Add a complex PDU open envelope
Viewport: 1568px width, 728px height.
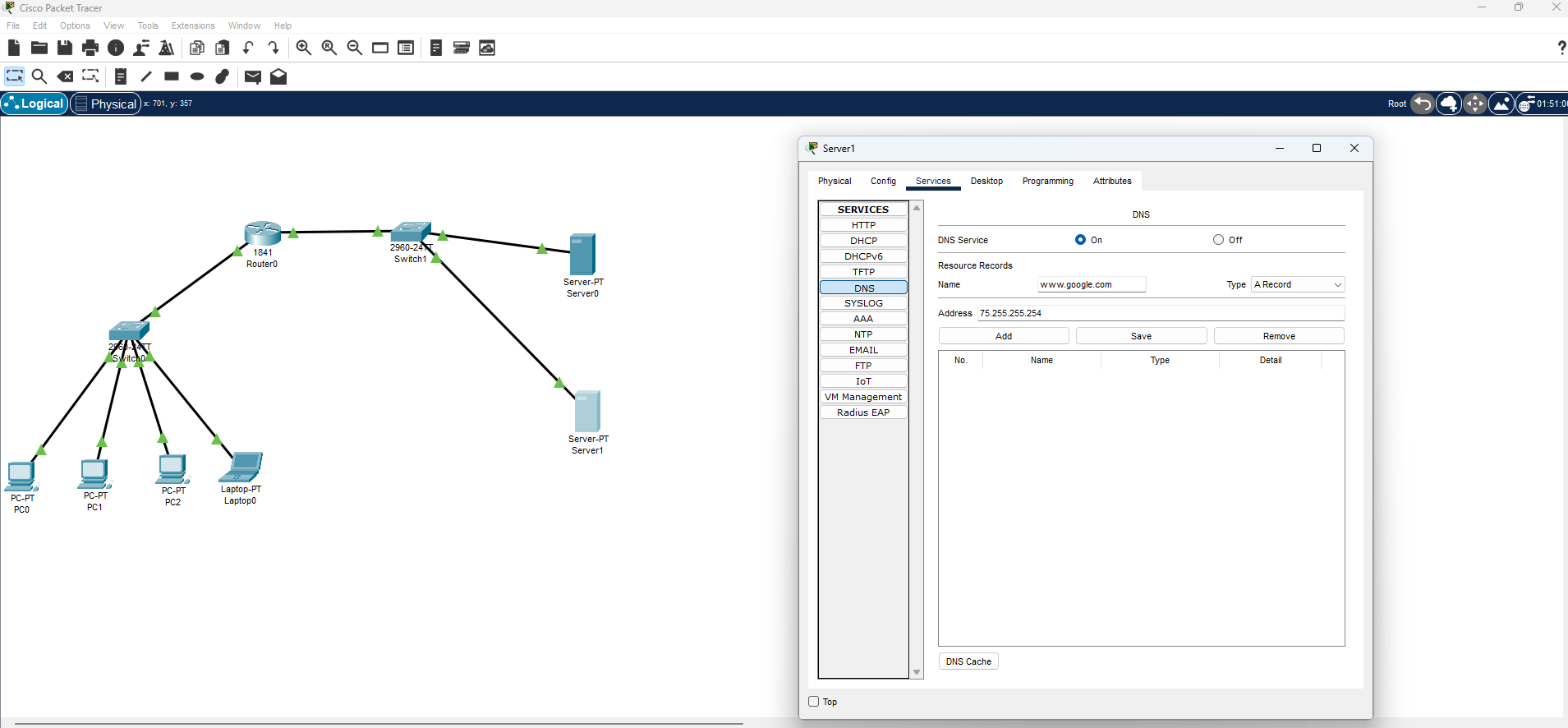coord(278,76)
